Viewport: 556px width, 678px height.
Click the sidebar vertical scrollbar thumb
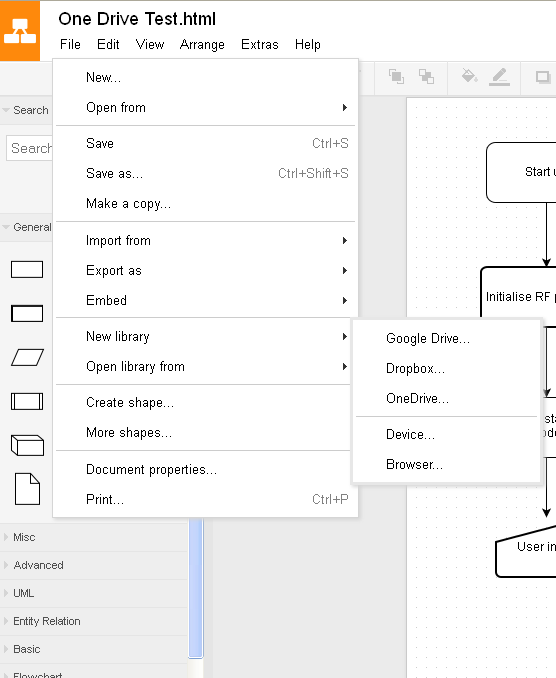(196, 588)
